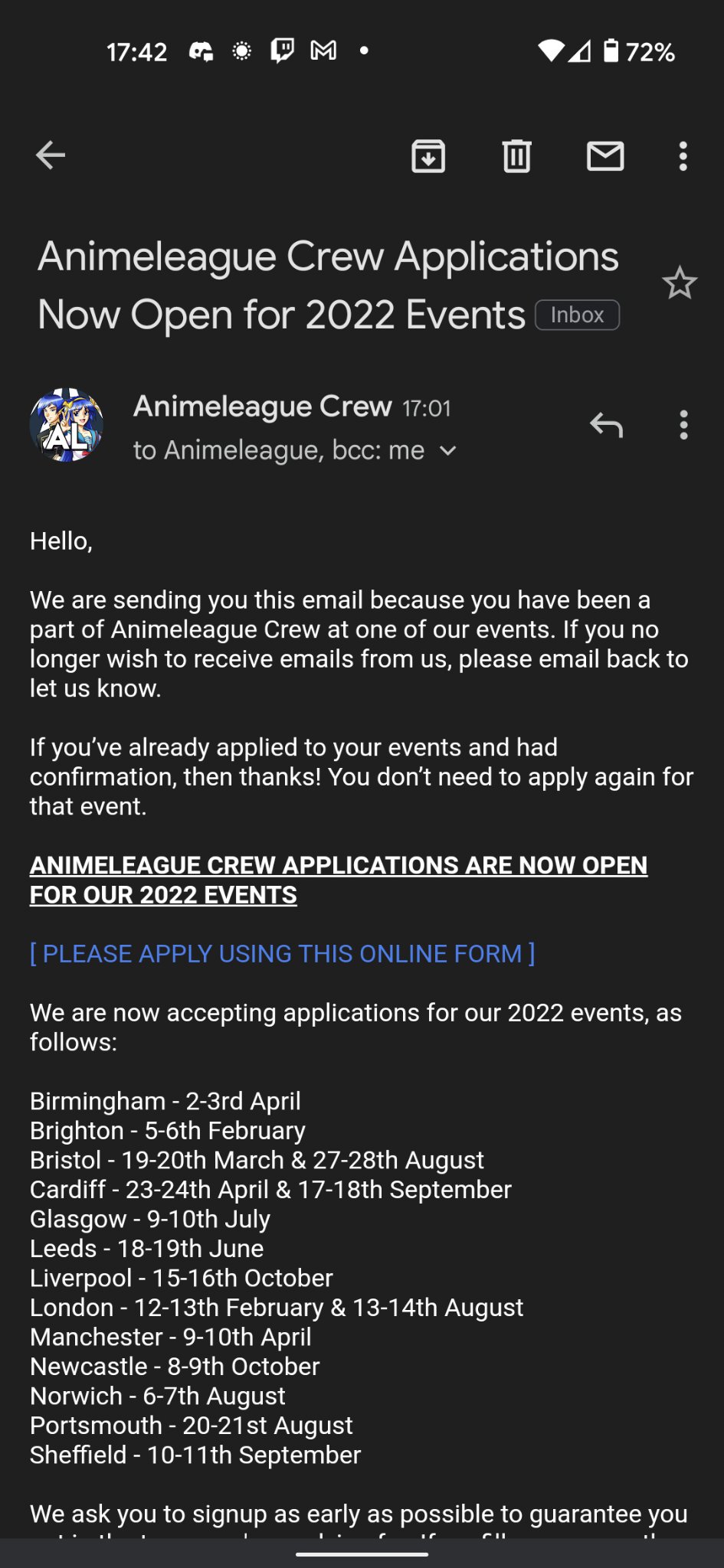Open message options next to reply
Image resolution: width=724 pixels, height=1568 pixels.
click(x=683, y=425)
